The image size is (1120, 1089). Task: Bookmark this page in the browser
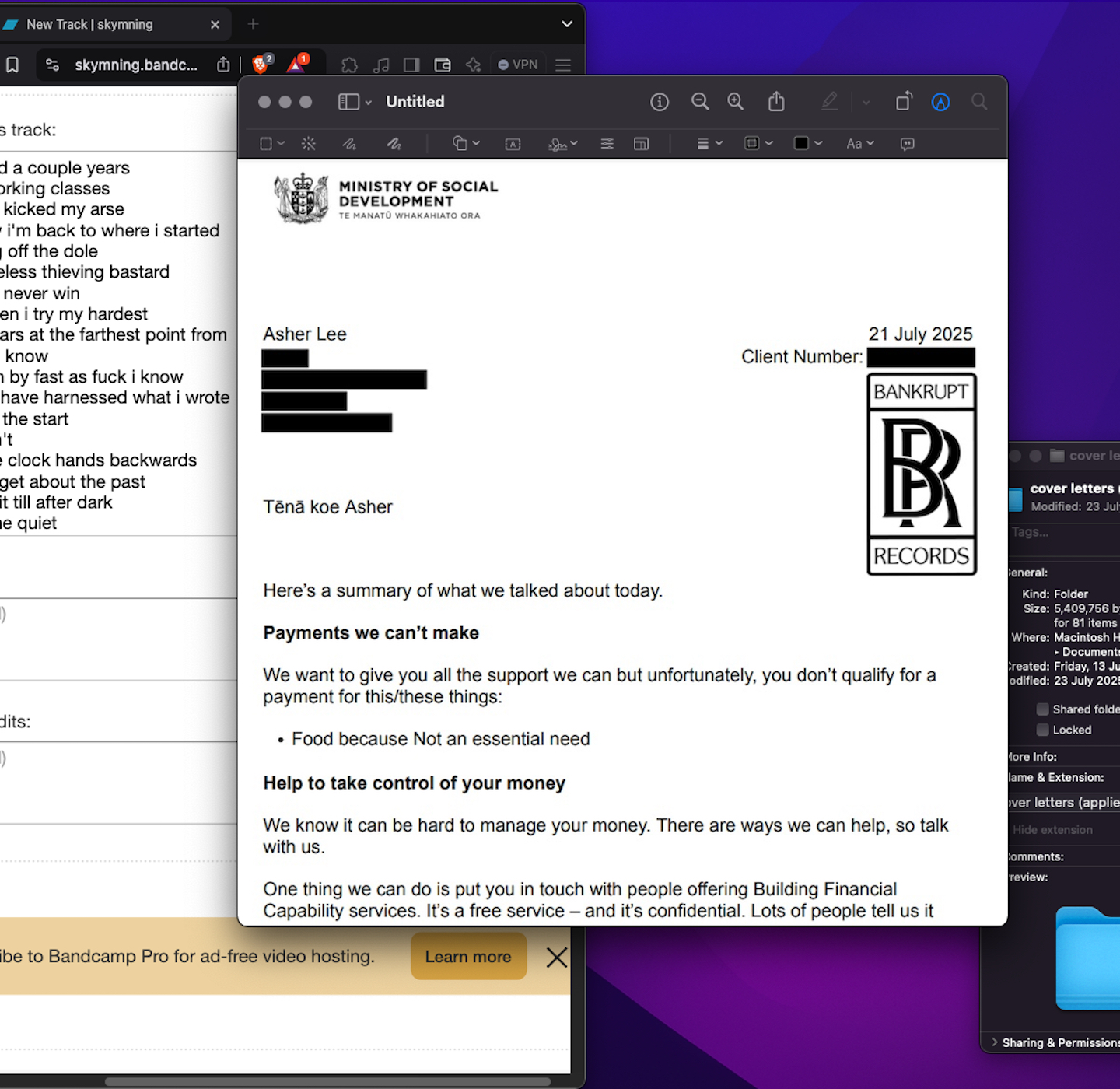coord(12,65)
